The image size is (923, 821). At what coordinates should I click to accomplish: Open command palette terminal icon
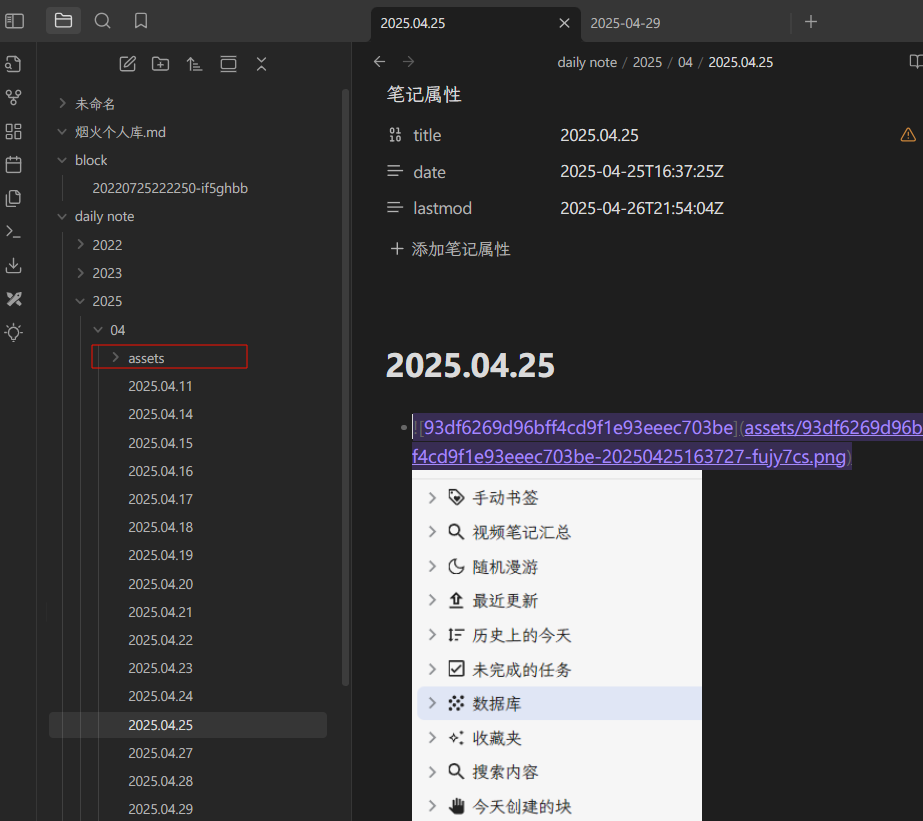tap(14, 231)
